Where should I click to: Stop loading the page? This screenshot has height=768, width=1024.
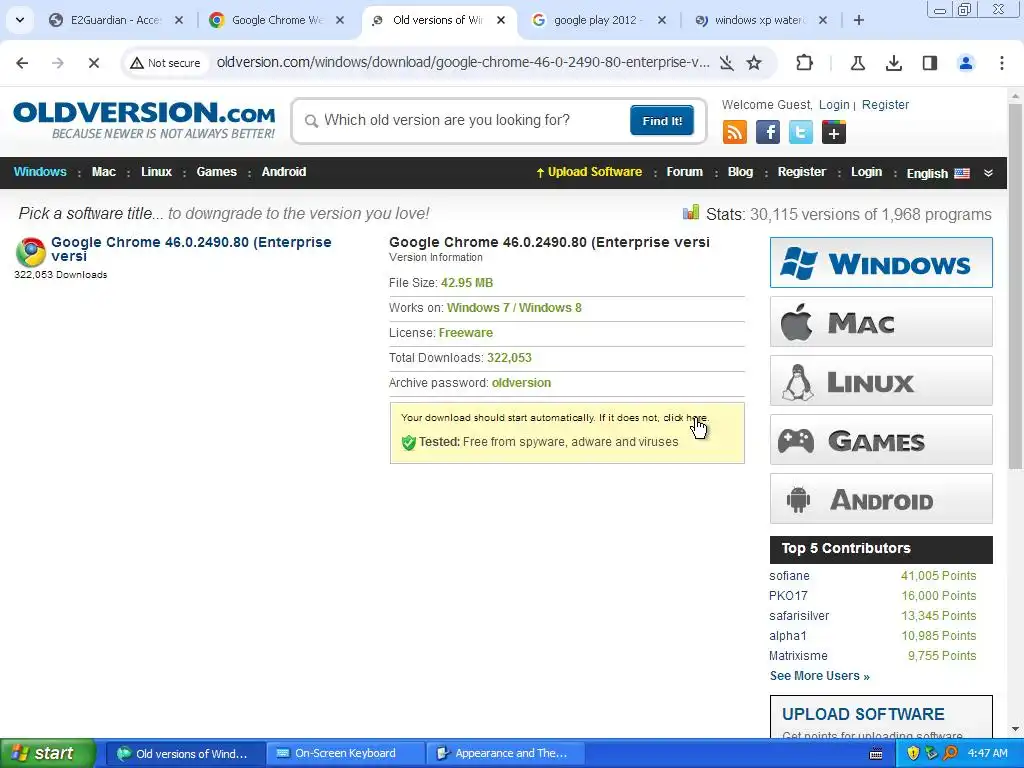93,63
